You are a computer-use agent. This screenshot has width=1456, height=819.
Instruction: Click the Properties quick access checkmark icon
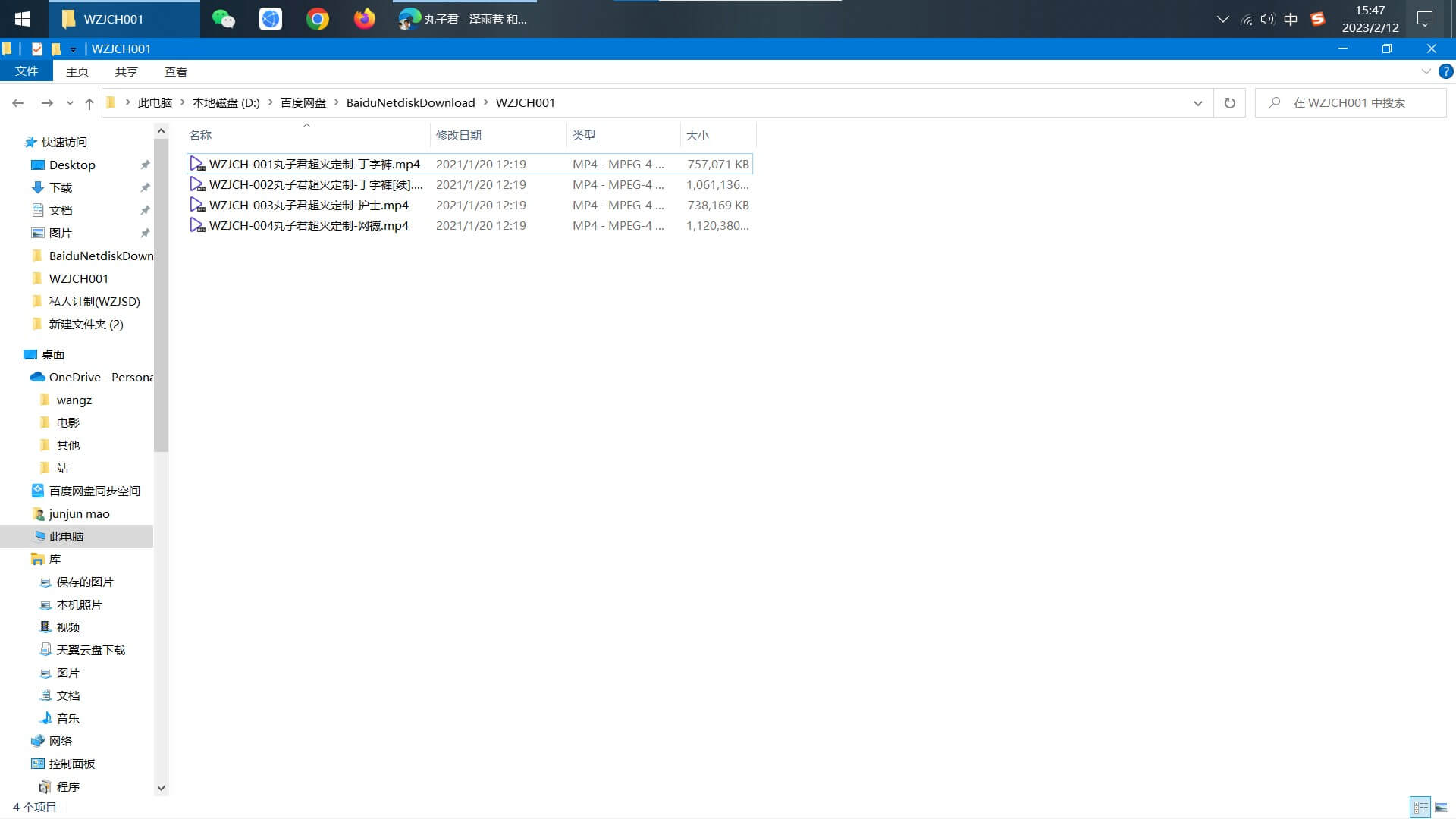pyautogui.click(x=36, y=49)
